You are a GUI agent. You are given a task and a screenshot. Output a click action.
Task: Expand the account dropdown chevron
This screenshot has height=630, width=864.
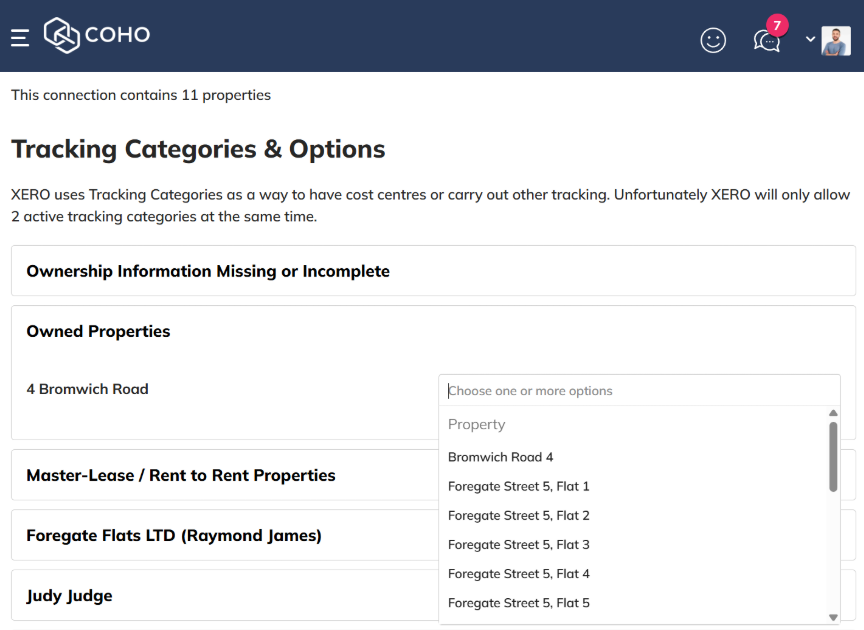tap(810, 39)
